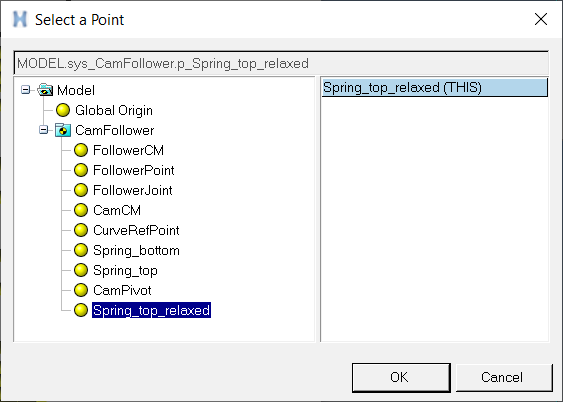Image resolution: width=563 pixels, height=402 pixels.
Task: Confirm selection with the OK button
Action: click(401, 377)
